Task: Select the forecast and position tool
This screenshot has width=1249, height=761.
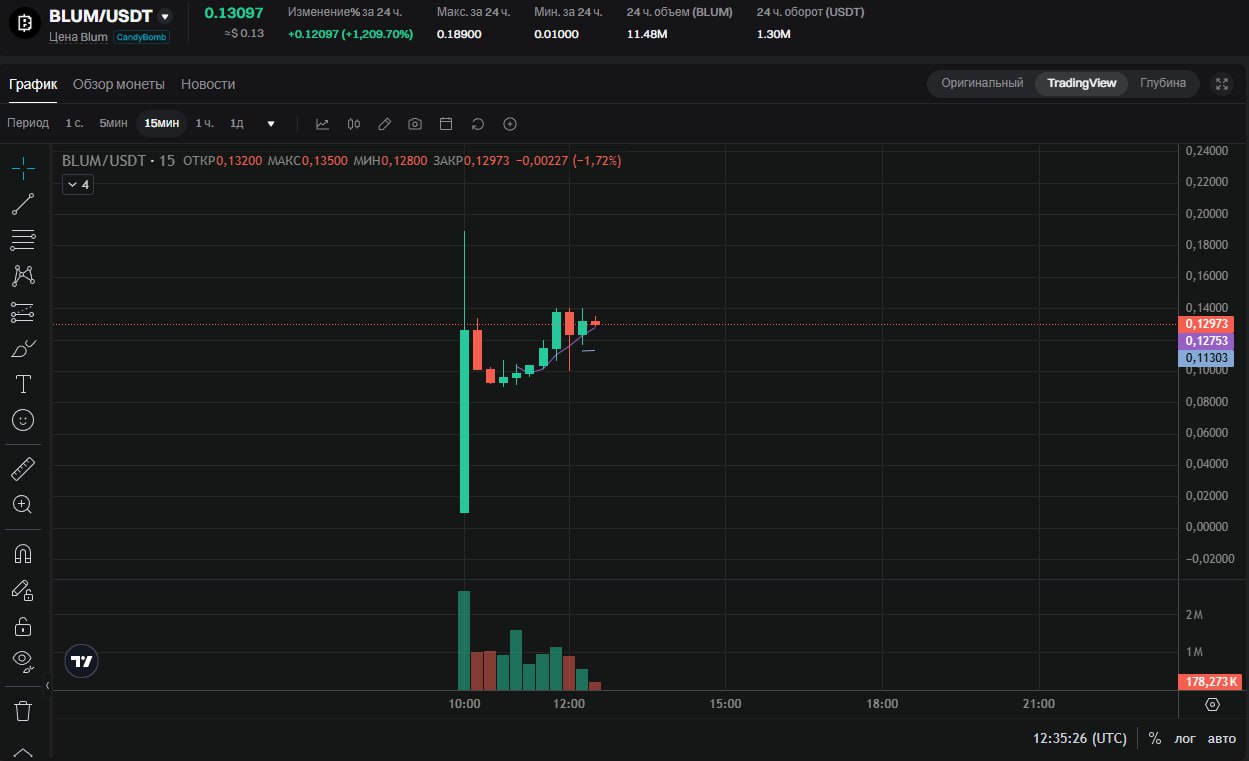Action: pyautogui.click(x=23, y=312)
